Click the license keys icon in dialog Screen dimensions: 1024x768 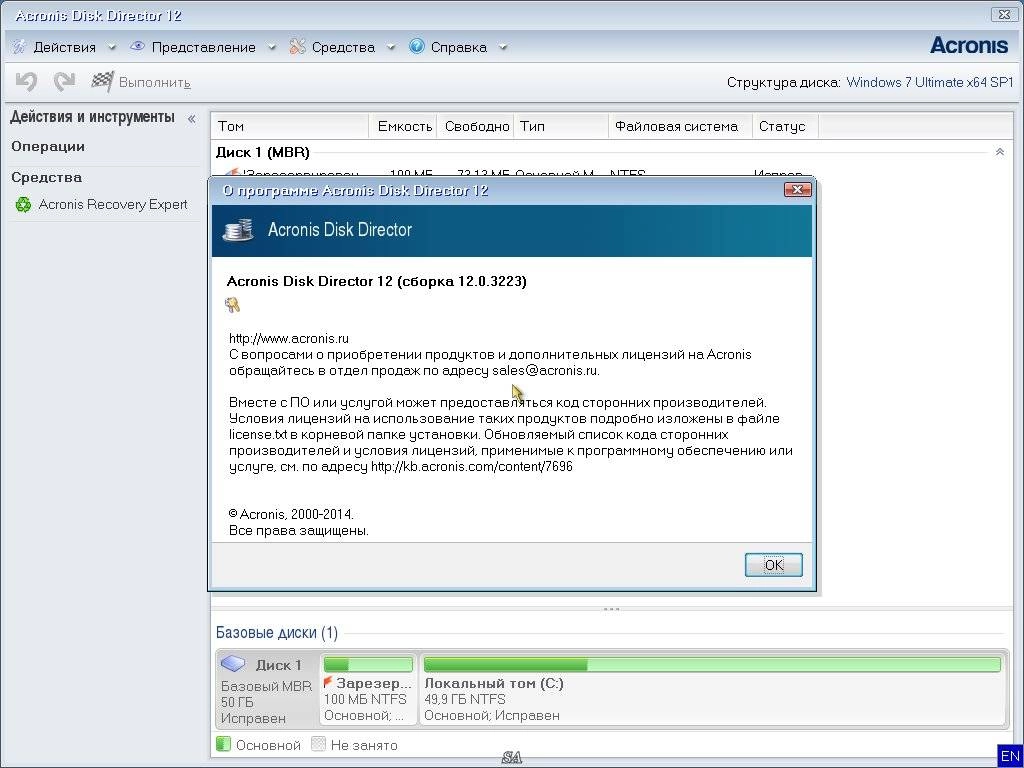point(232,304)
